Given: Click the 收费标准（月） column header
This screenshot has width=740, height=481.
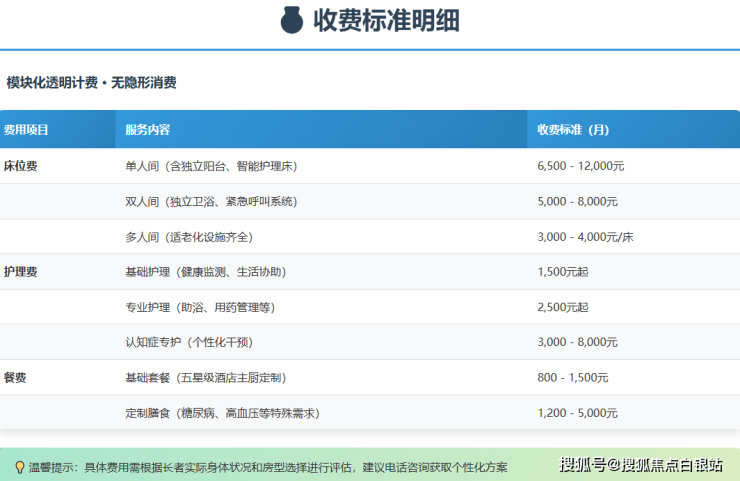Looking at the screenshot, I should click(573, 130).
